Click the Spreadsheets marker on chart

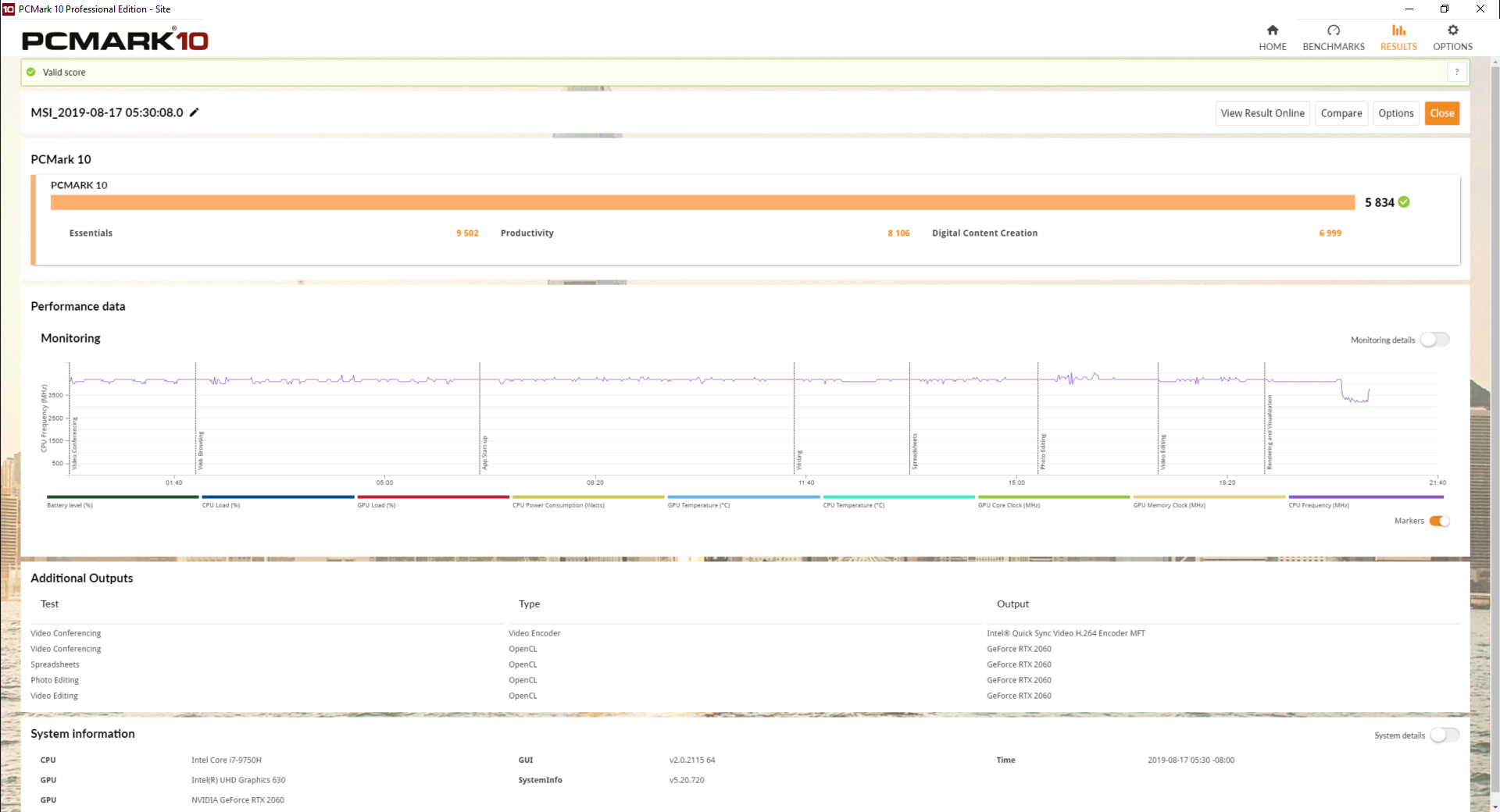[x=915, y=451]
